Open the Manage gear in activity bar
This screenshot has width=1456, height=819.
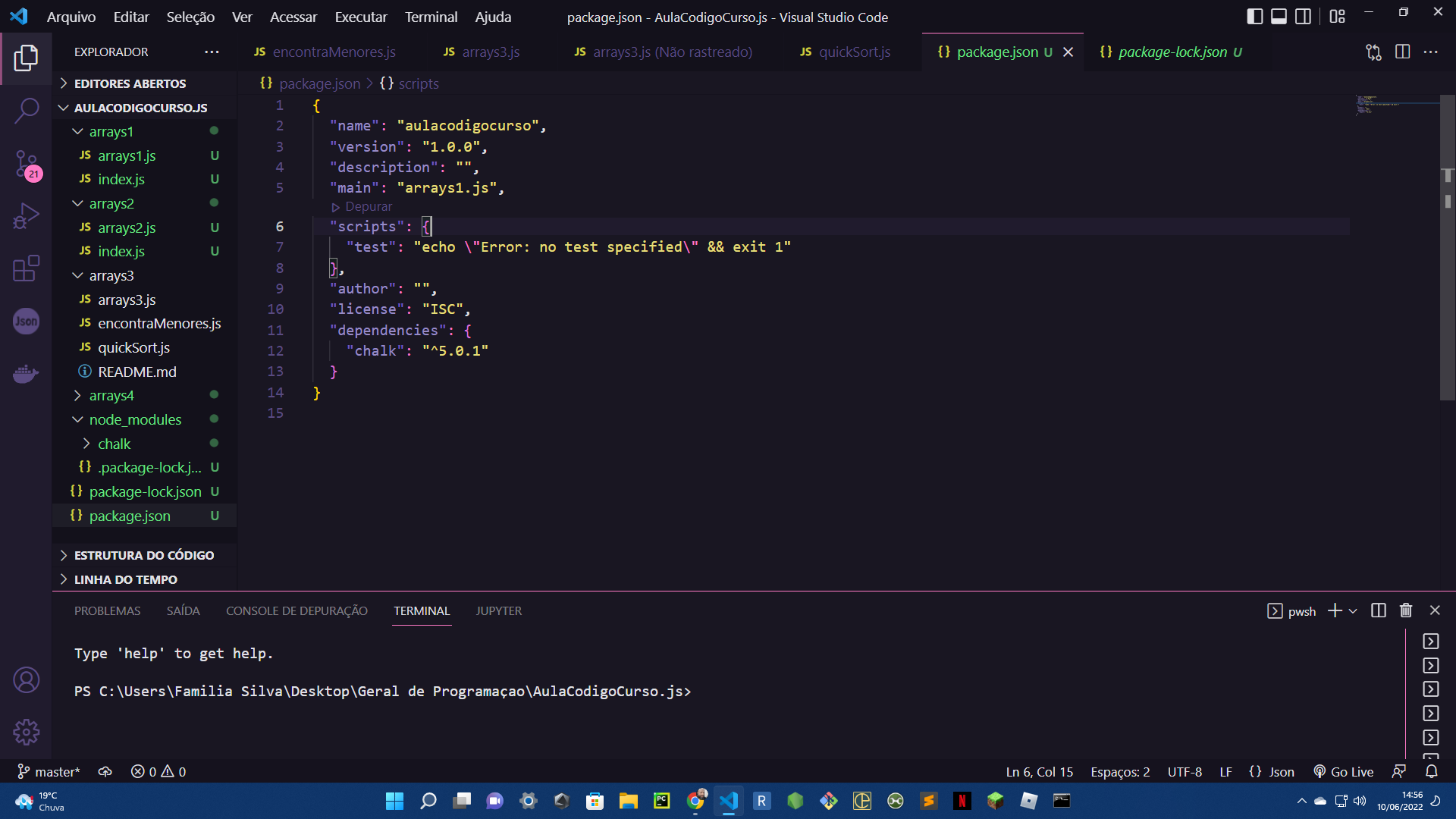(26, 733)
